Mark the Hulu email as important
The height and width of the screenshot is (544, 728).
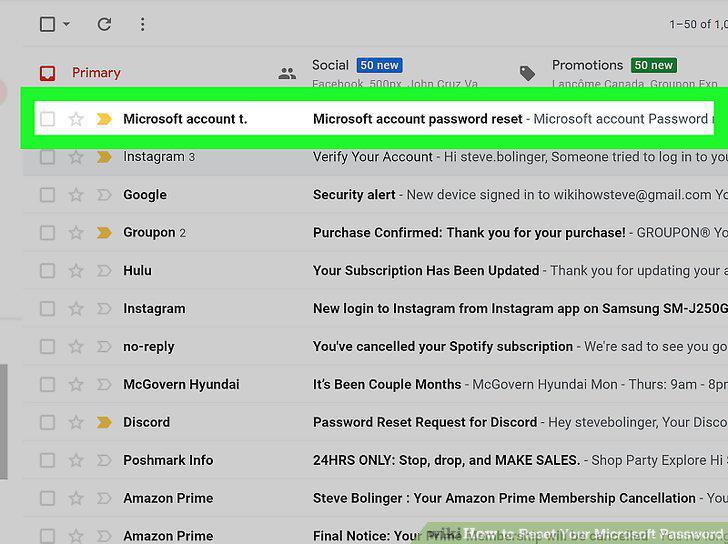click(104, 271)
